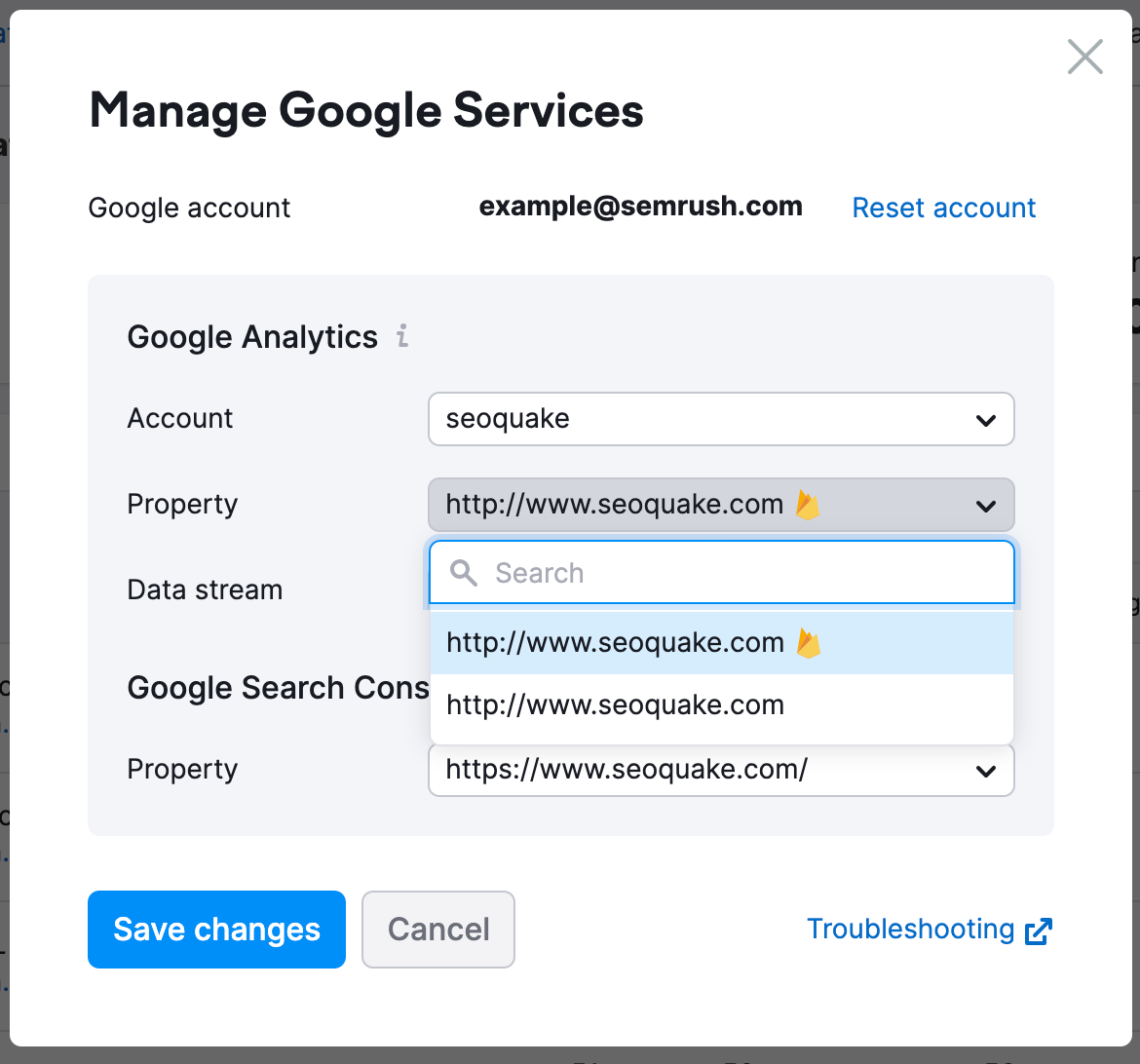1140x1064 pixels.
Task: Click the example@semrush.com account text
Action: 640,206
